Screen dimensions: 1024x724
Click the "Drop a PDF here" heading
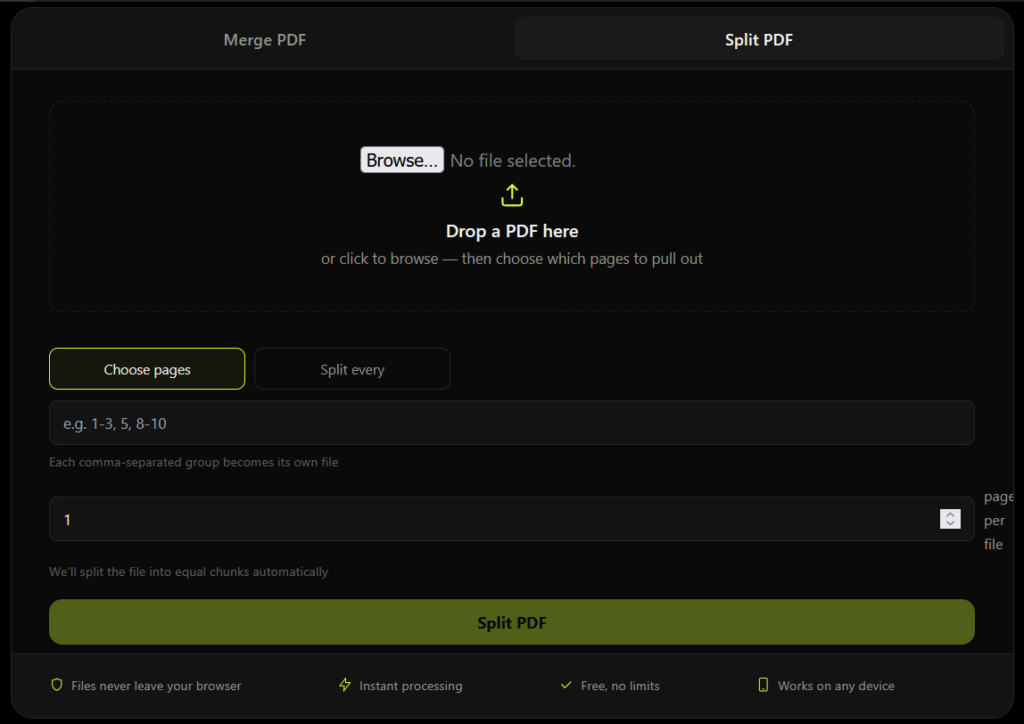click(512, 231)
